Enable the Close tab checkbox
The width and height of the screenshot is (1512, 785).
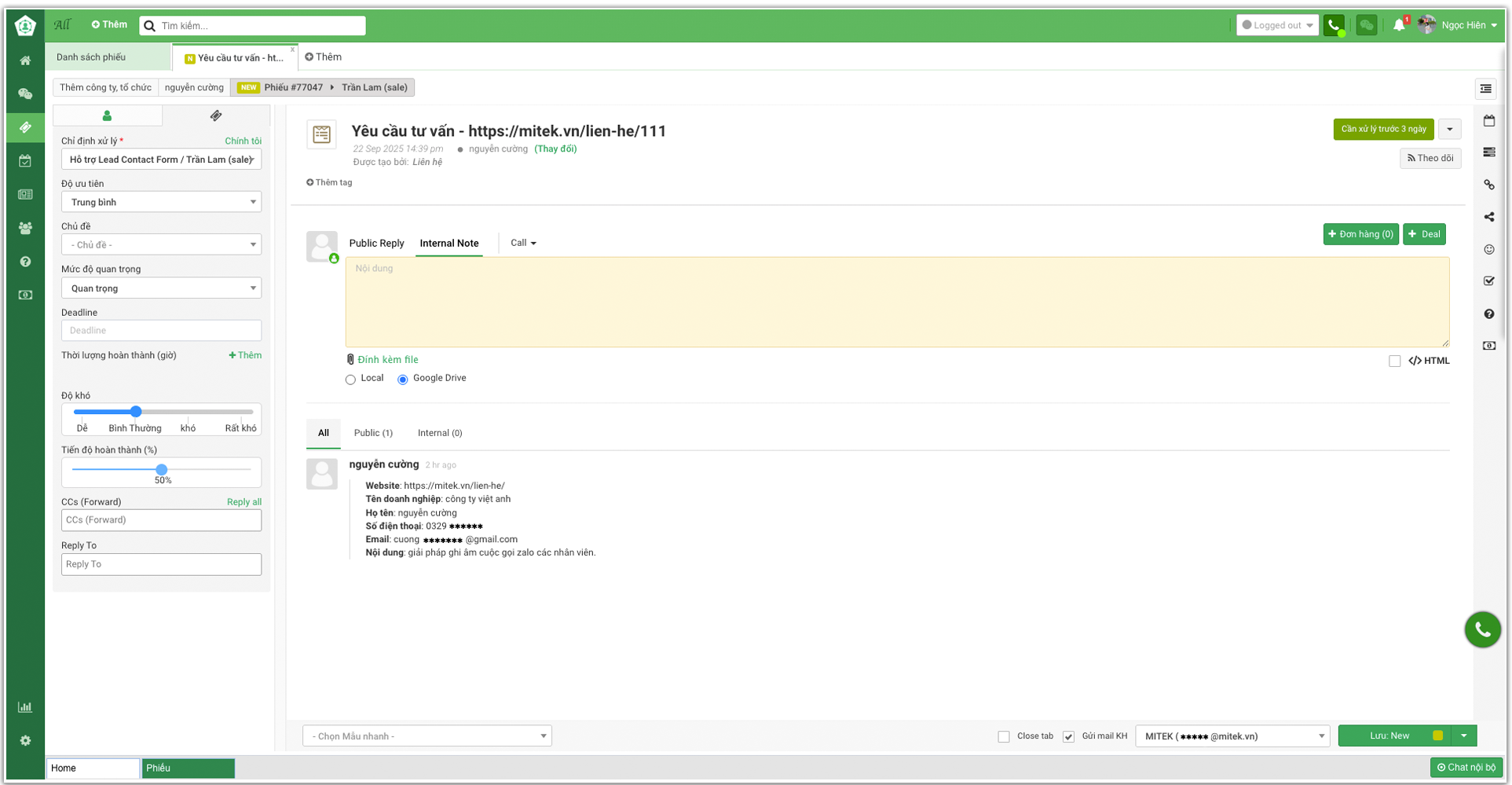pyautogui.click(x=1004, y=736)
